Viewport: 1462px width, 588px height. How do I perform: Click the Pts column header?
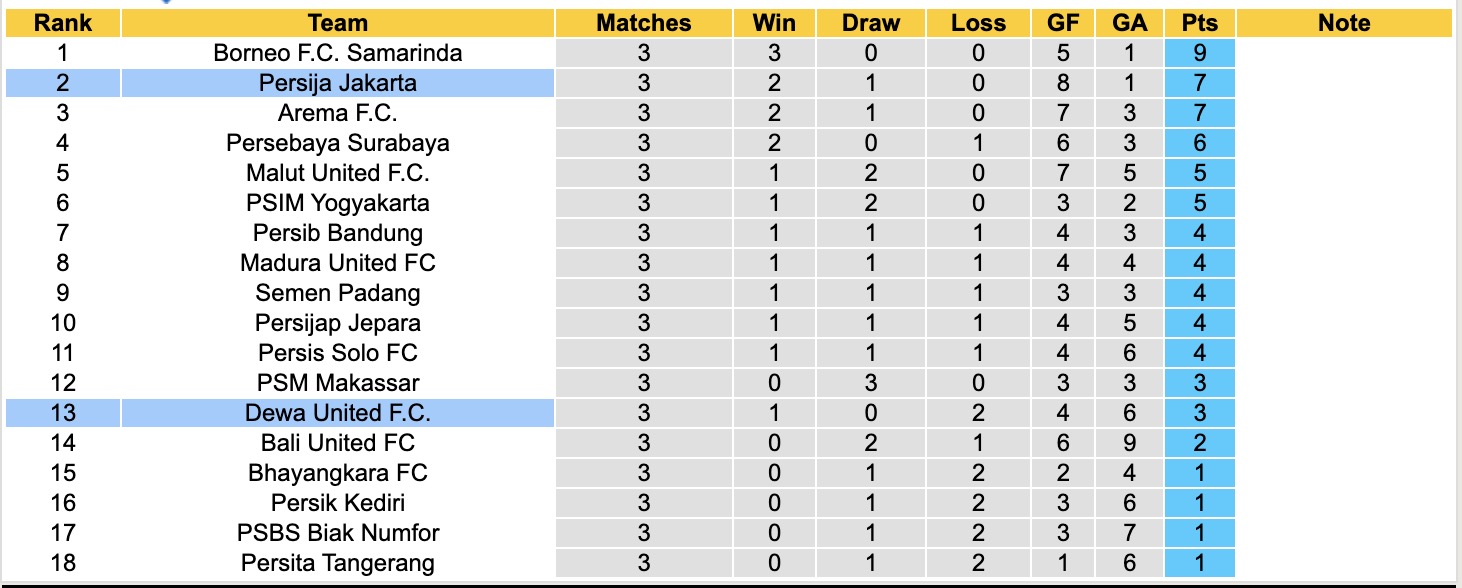[1199, 23]
